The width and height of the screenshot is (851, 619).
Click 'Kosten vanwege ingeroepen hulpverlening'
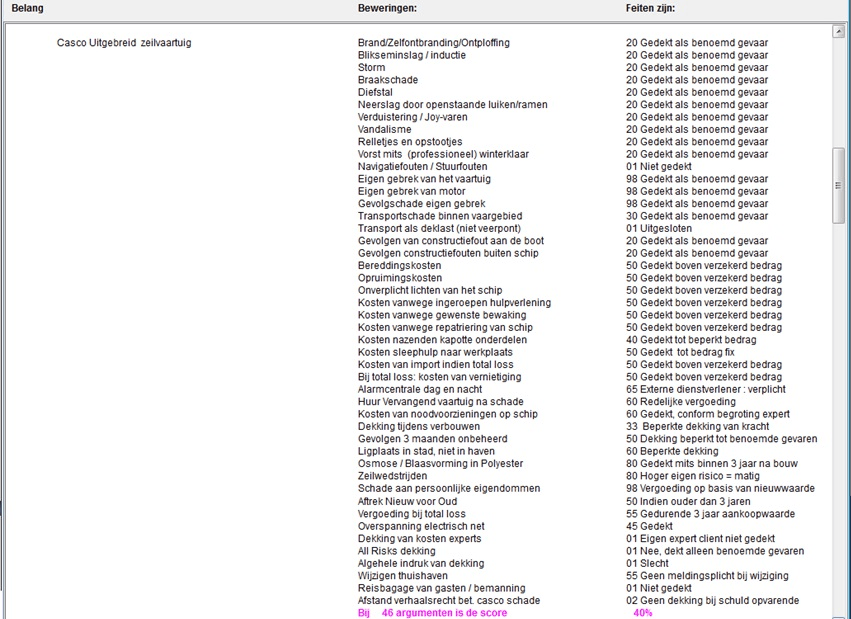tap(454, 303)
